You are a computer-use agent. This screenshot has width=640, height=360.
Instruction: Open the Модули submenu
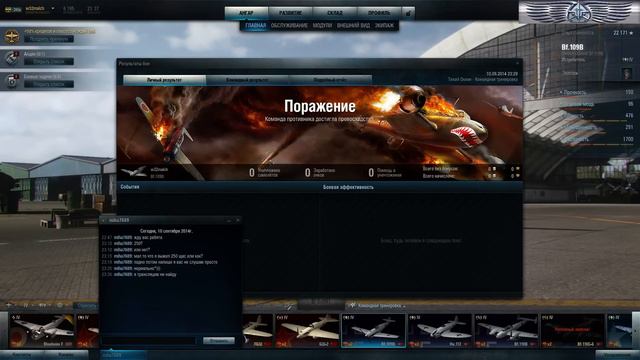coord(322,25)
